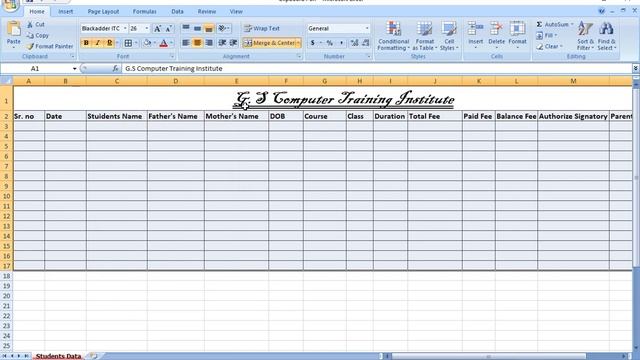
Task: Select Top Align for cell
Action: pos(186,29)
